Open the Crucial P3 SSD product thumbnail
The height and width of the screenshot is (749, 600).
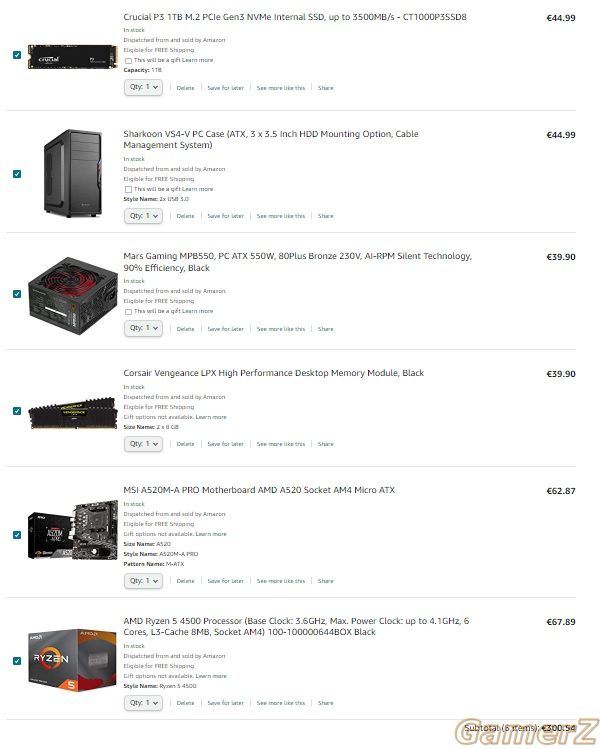(x=73, y=57)
